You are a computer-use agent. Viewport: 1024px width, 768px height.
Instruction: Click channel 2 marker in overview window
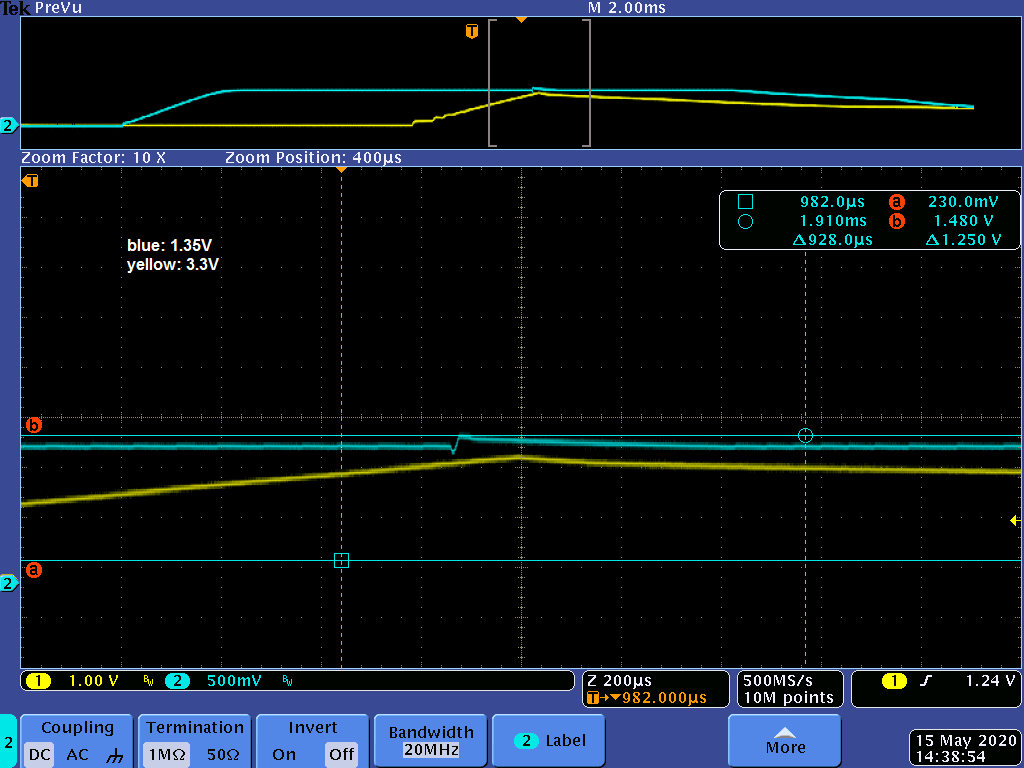(8, 125)
